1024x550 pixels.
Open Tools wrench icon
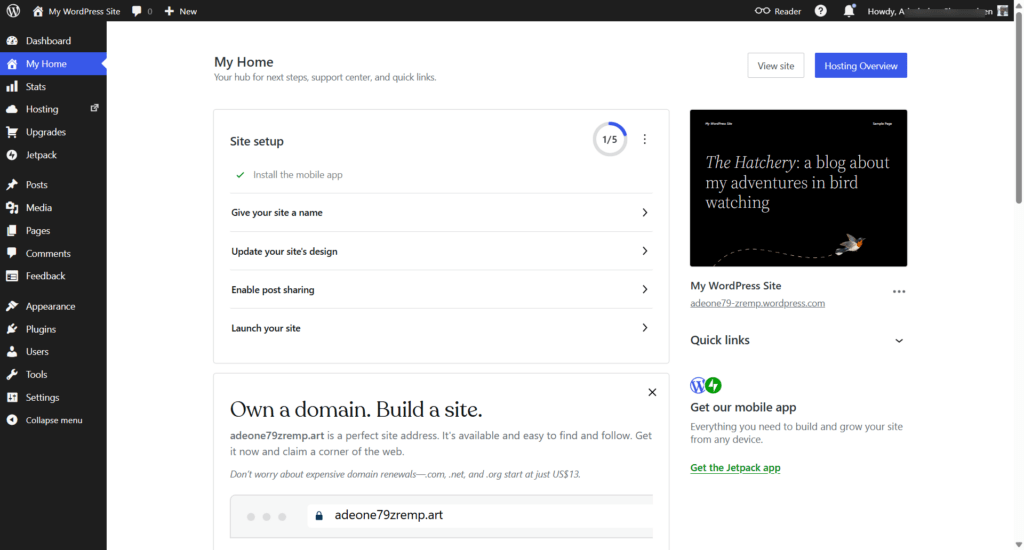[12, 374]
